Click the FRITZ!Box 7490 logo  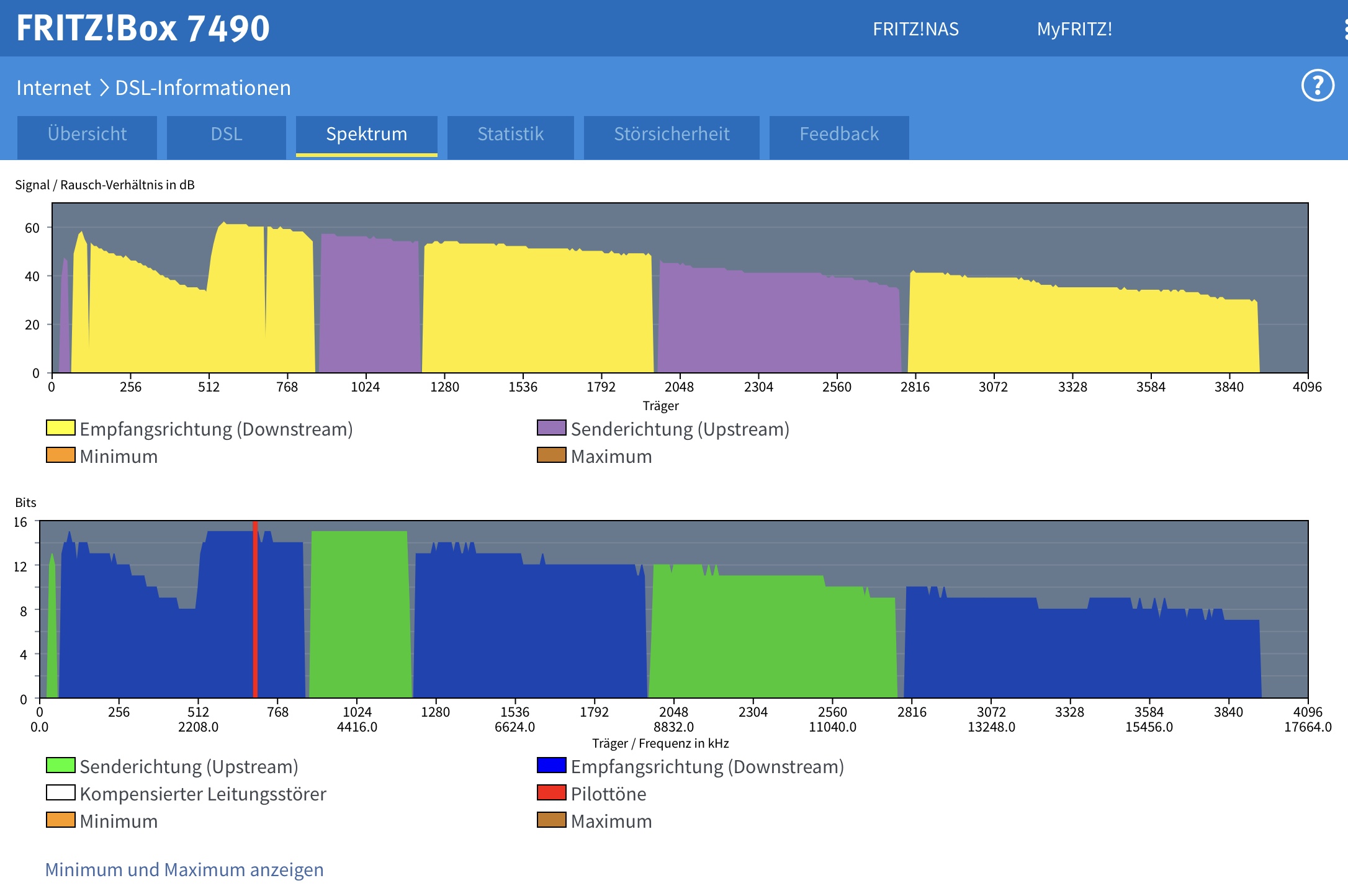[x=143, y=28]
